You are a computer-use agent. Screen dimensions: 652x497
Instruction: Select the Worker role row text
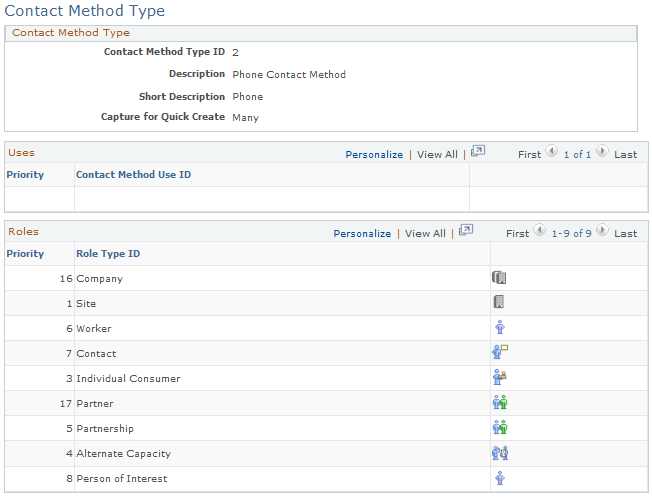(94, 329)
